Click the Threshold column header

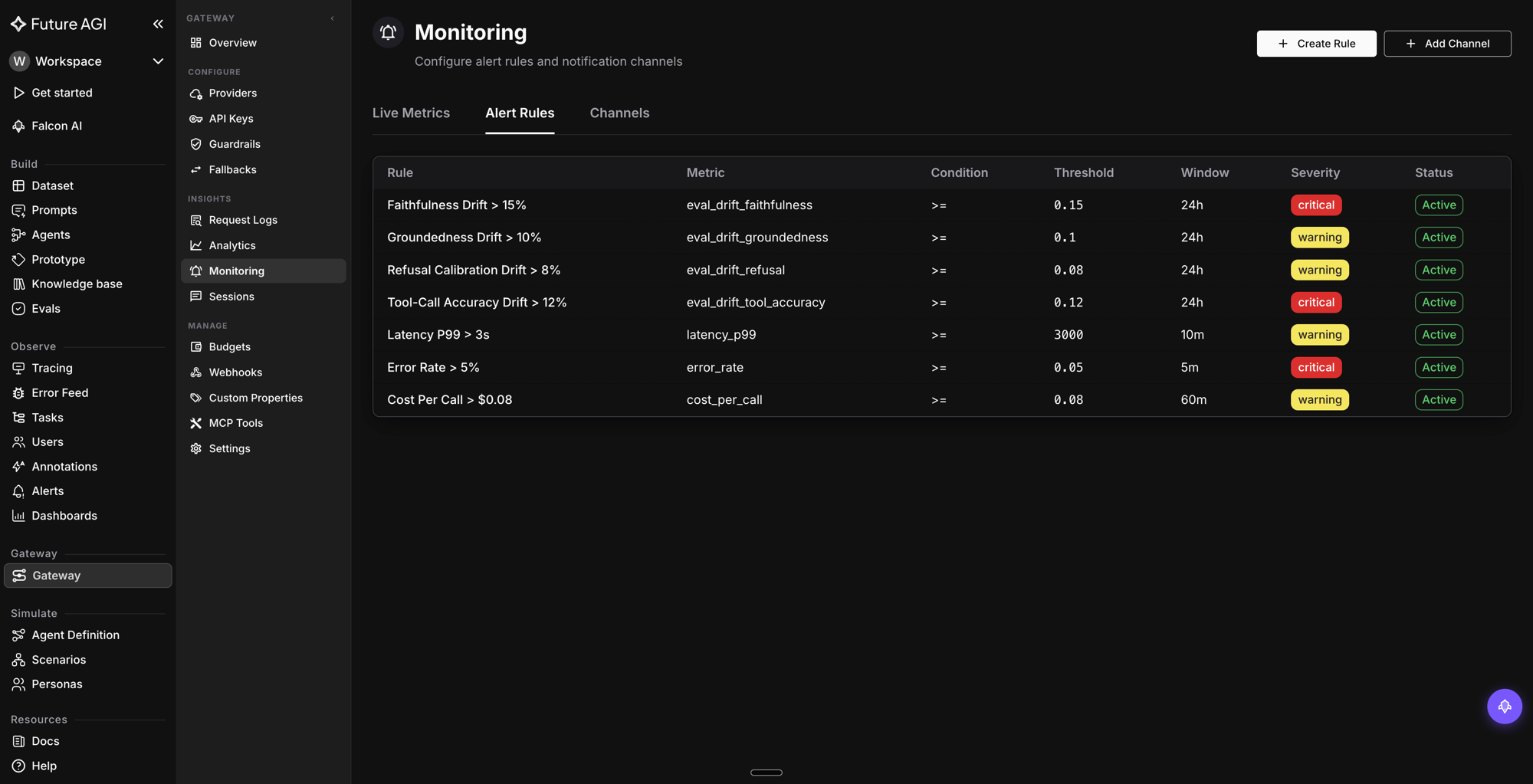(1083, 172)
